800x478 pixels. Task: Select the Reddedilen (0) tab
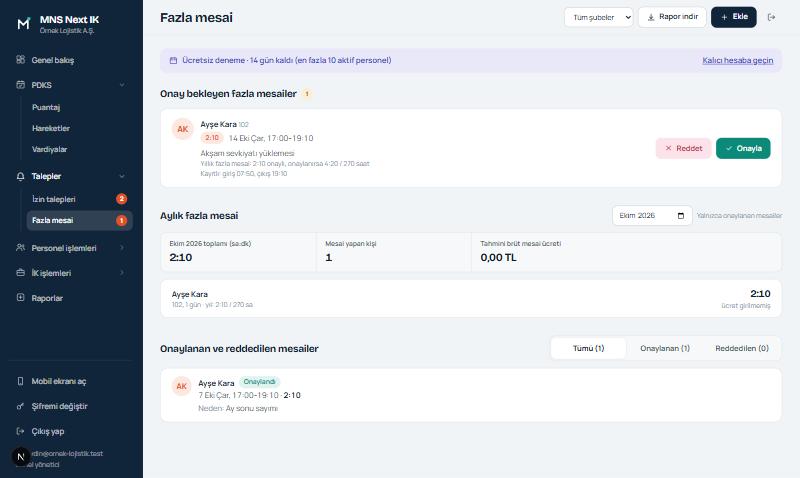742,348
